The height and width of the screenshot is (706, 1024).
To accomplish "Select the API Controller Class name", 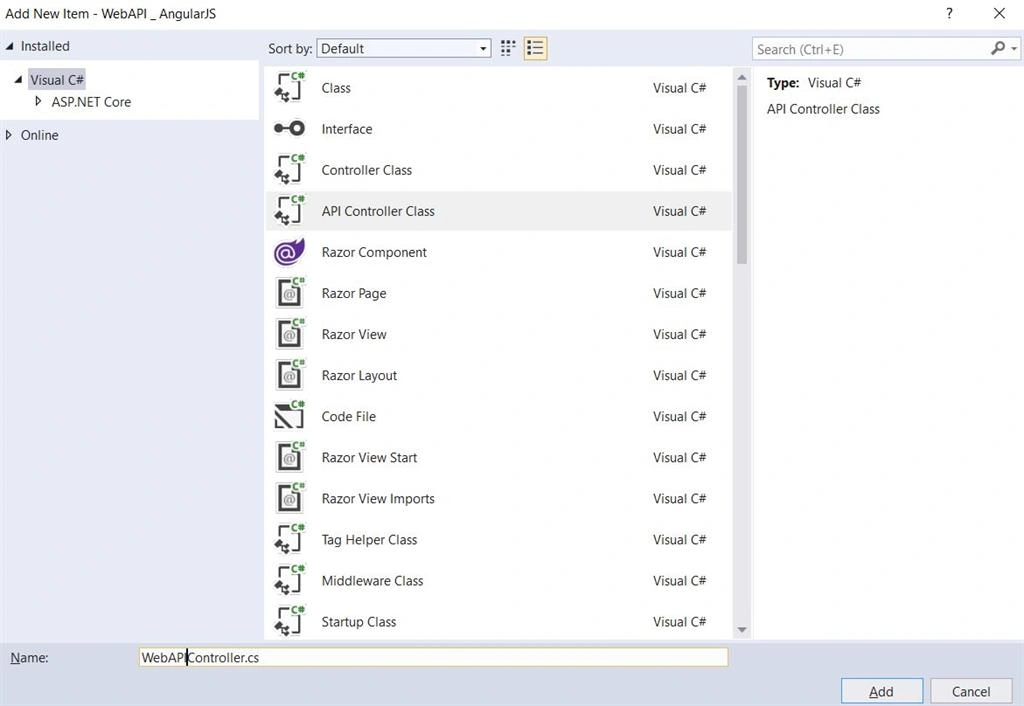I will 377,212.
